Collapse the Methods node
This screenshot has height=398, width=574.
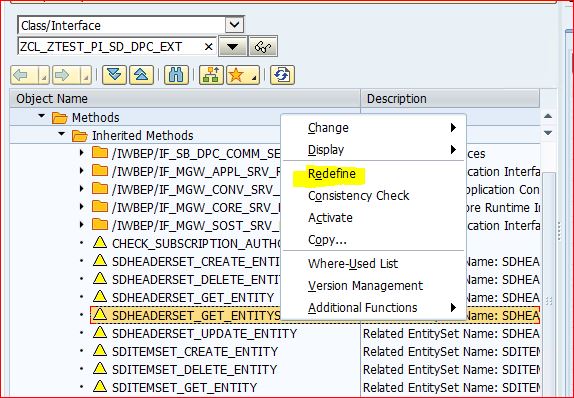[x=41, y=116]
